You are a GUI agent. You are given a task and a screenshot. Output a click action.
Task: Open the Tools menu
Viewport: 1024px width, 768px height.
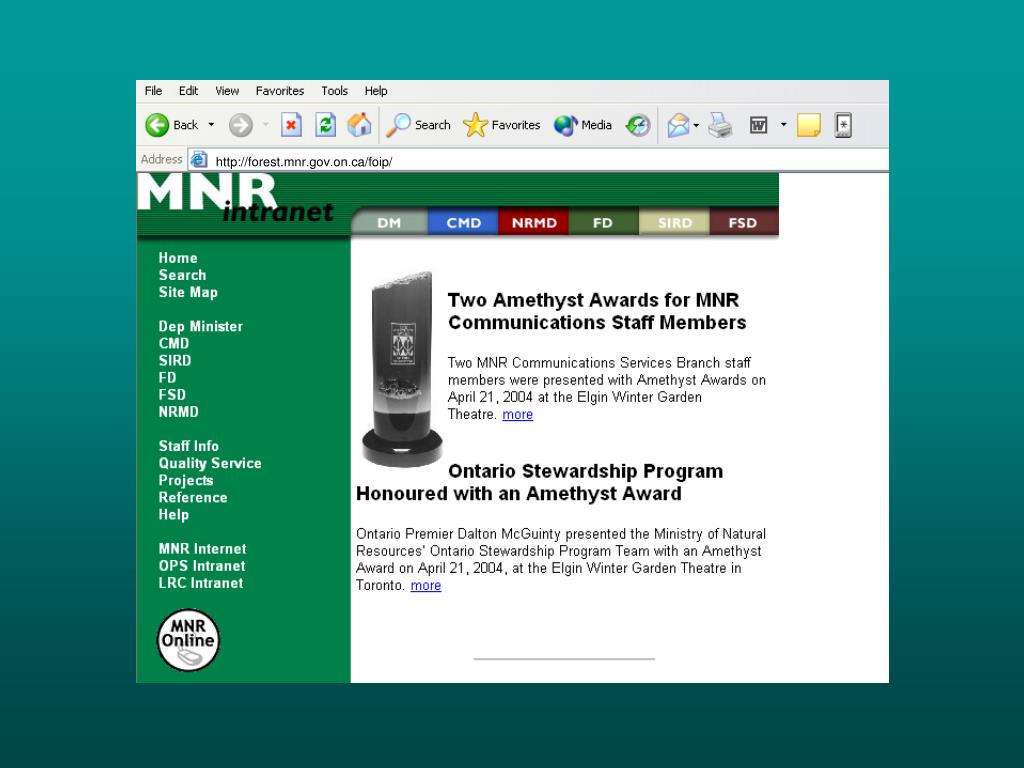pos(334,91)
